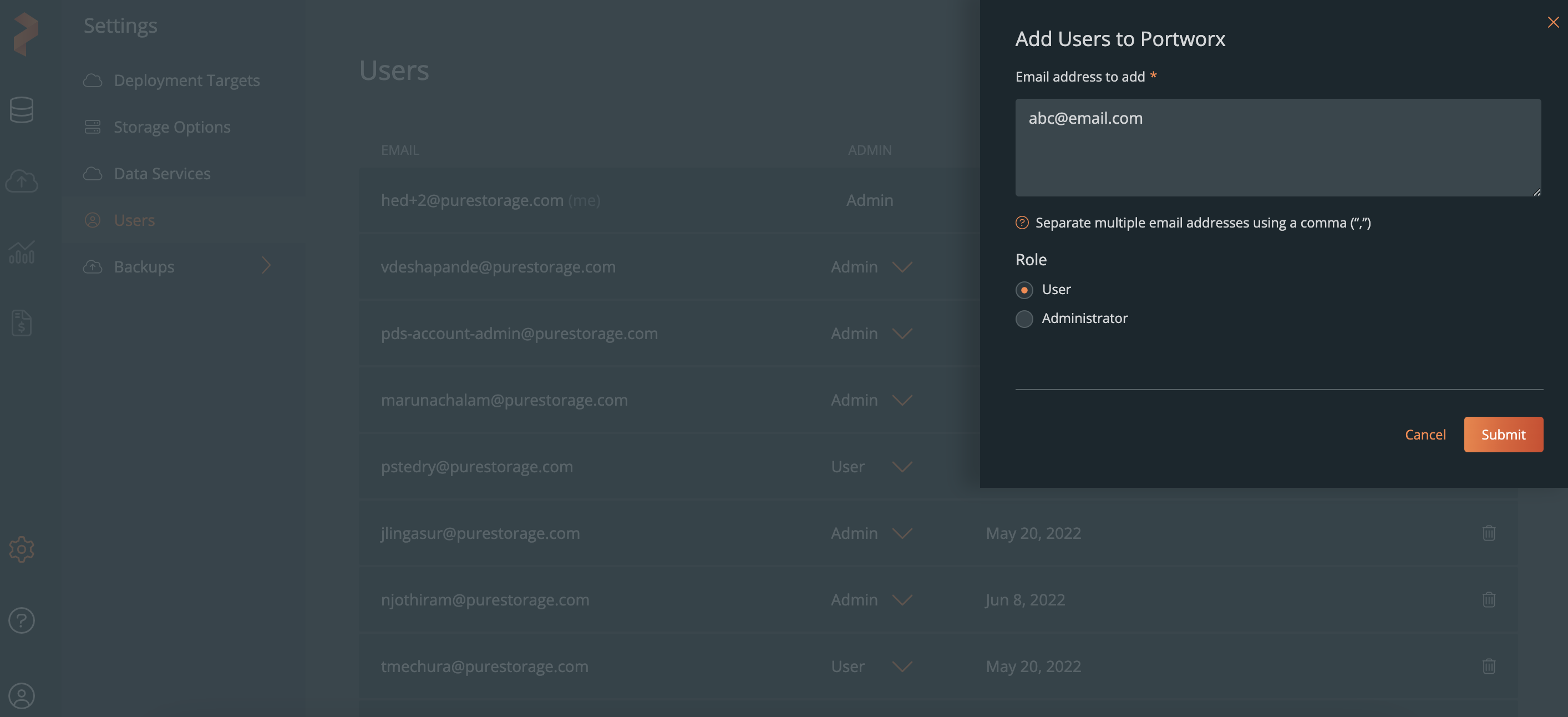Click the orange help icon beside comma hint
Image resolution: width=1568 pixels, height=717 pixels.
pyautogui.click(x=1022, y=223)
